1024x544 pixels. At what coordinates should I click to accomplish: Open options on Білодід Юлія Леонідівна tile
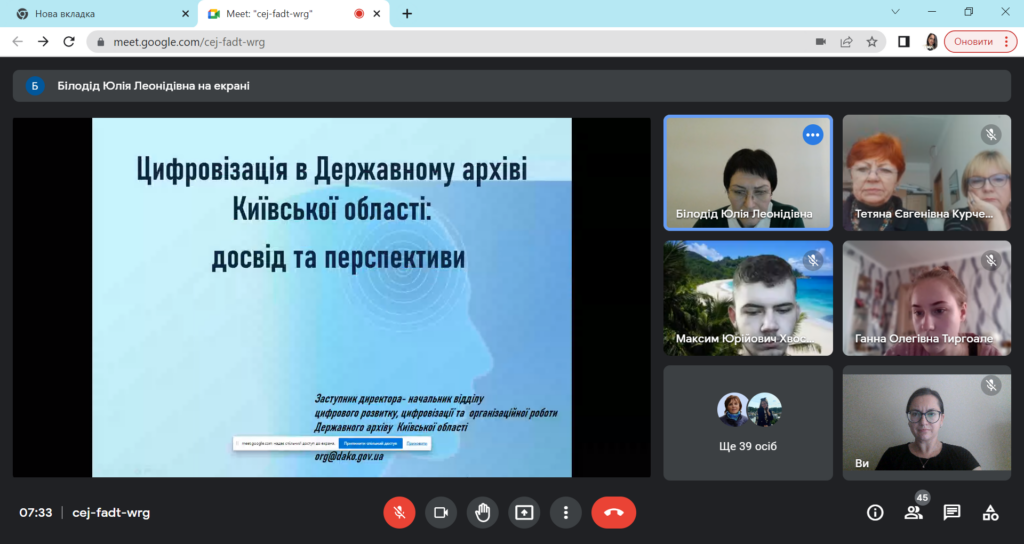812,135
